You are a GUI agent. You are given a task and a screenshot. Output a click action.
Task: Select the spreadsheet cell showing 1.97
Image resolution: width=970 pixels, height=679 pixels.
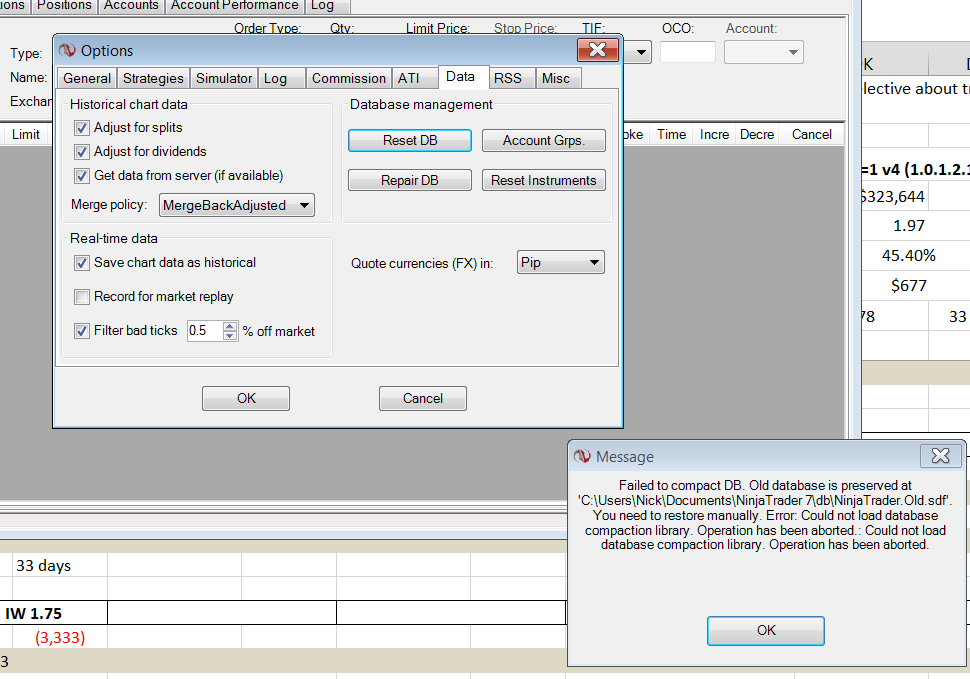(895, 226)
